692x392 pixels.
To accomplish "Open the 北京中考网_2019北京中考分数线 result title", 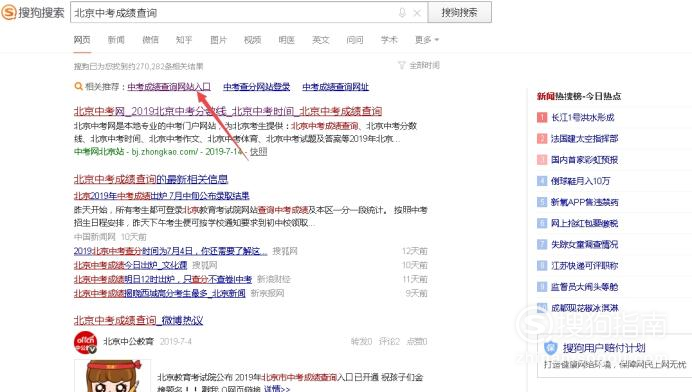I will click(228, 111).
